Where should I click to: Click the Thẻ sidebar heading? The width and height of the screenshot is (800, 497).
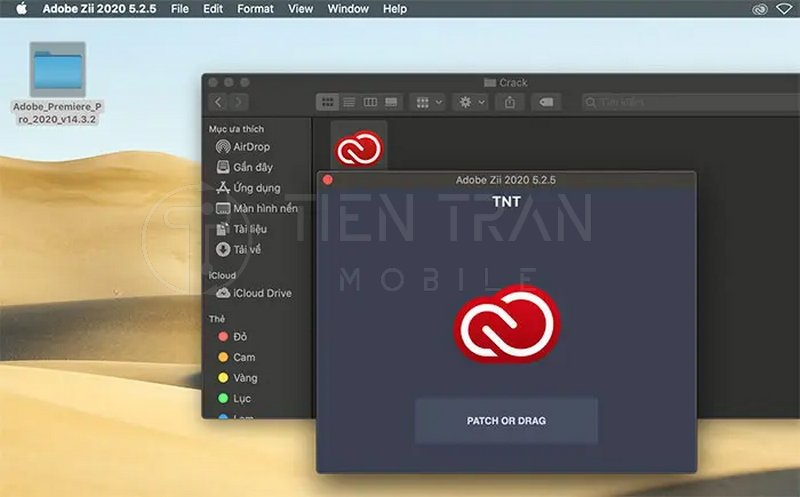click(216, 318)
